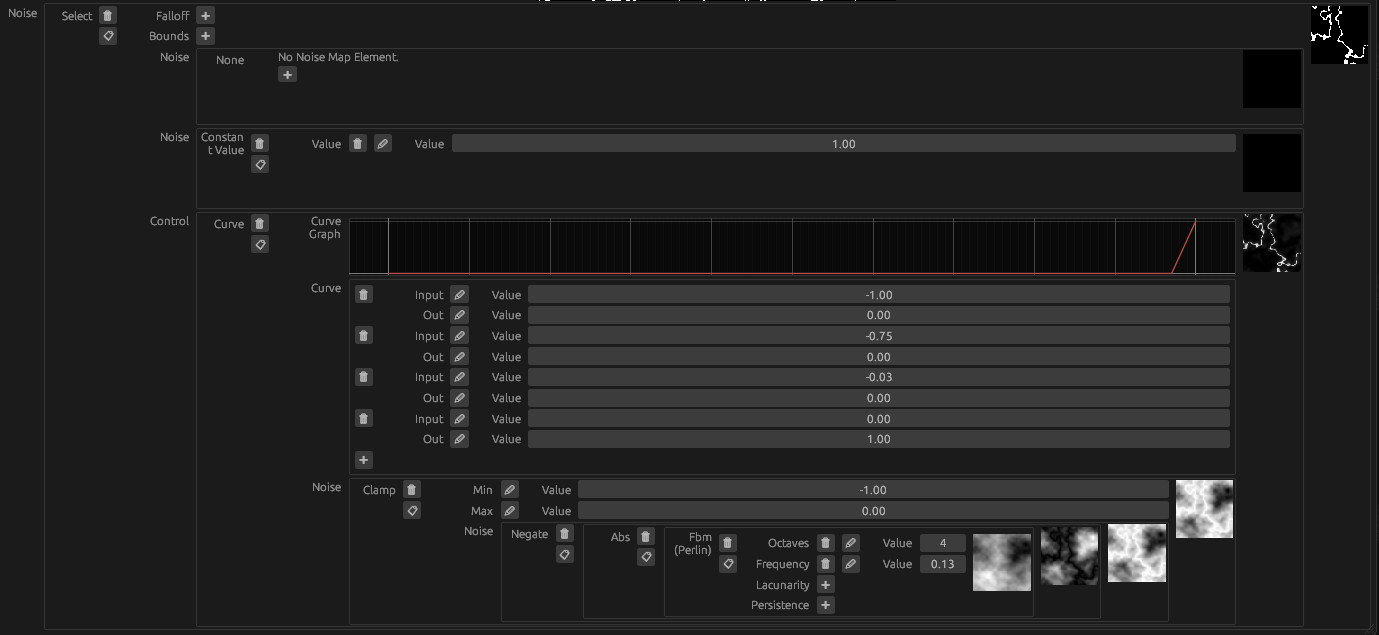The width and height of the screenshot is (1379, 635).
Task: Click the Constant Value 1.00 slider
Action: tap(843, 144)
